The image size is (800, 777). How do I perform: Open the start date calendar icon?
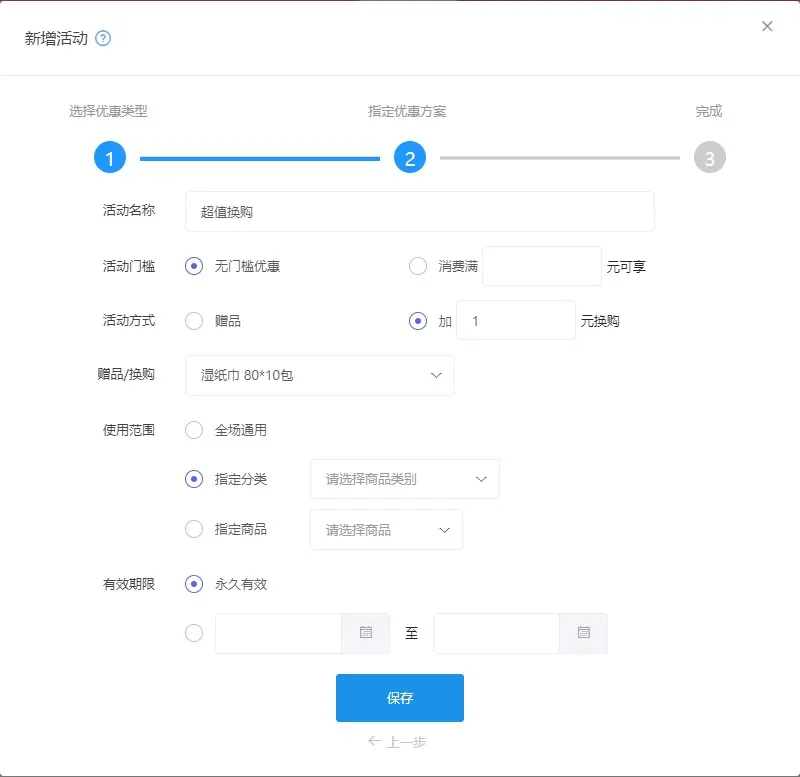365,633
